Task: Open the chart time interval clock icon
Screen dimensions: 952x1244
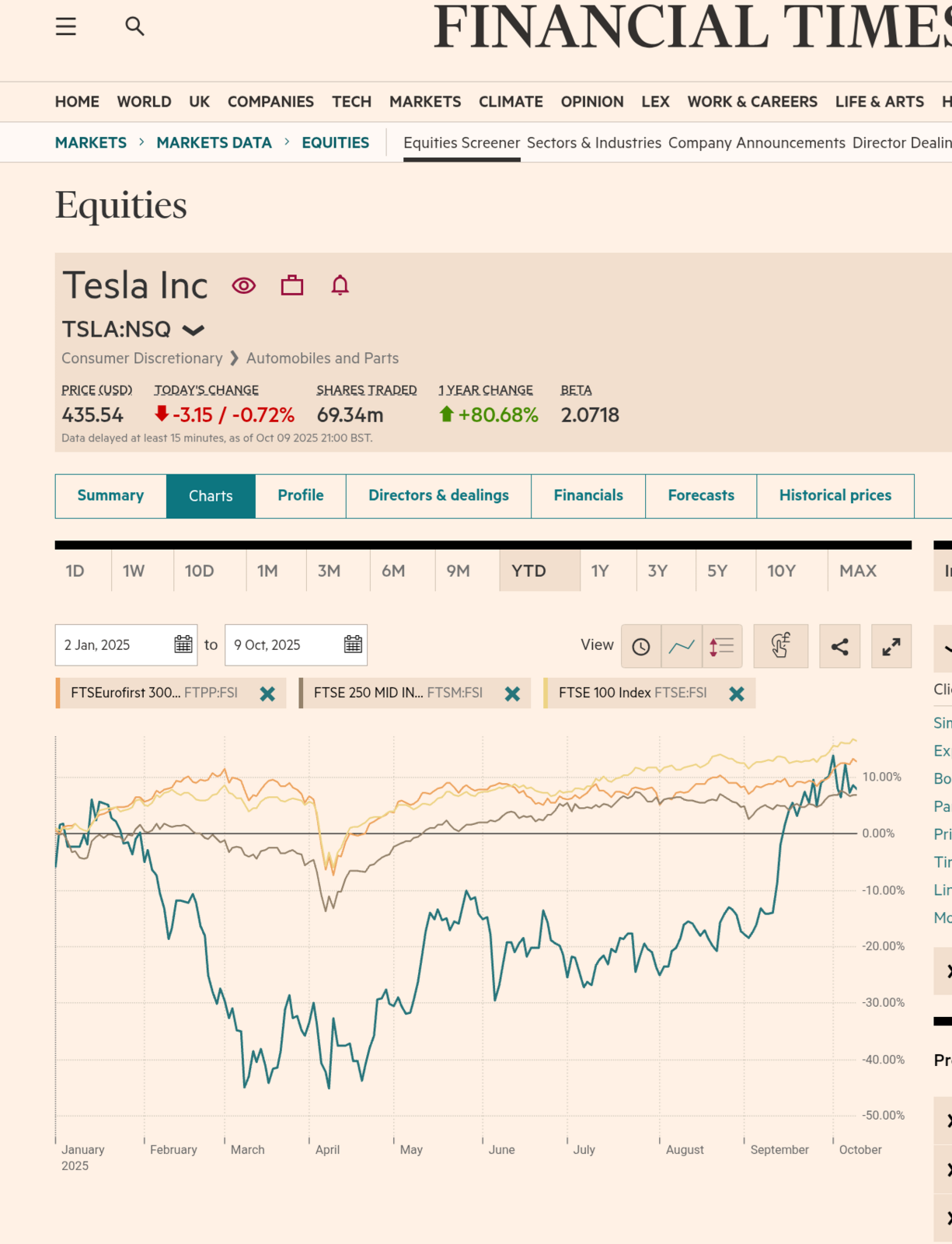Action: coord(641,646)
